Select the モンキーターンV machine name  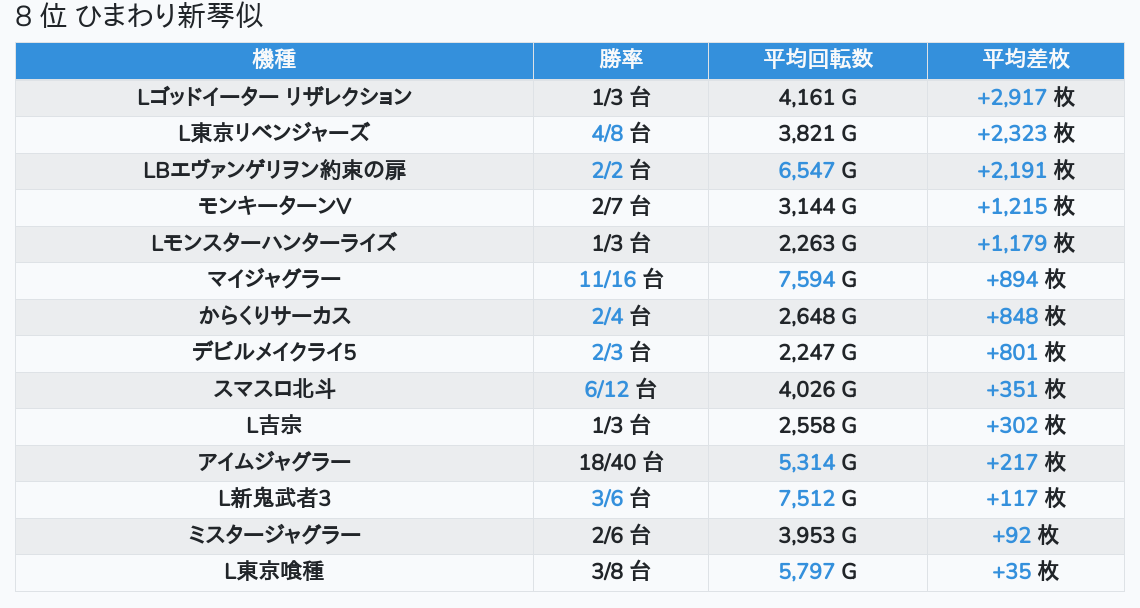coord(274,206)
